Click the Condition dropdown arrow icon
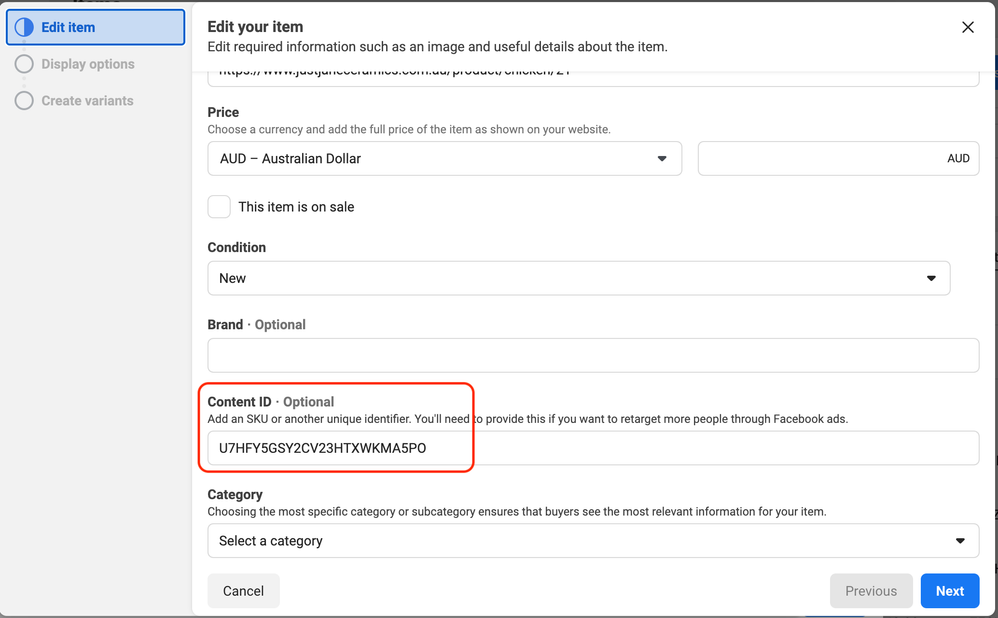The image size is (998, 618). tap(931, 278)
